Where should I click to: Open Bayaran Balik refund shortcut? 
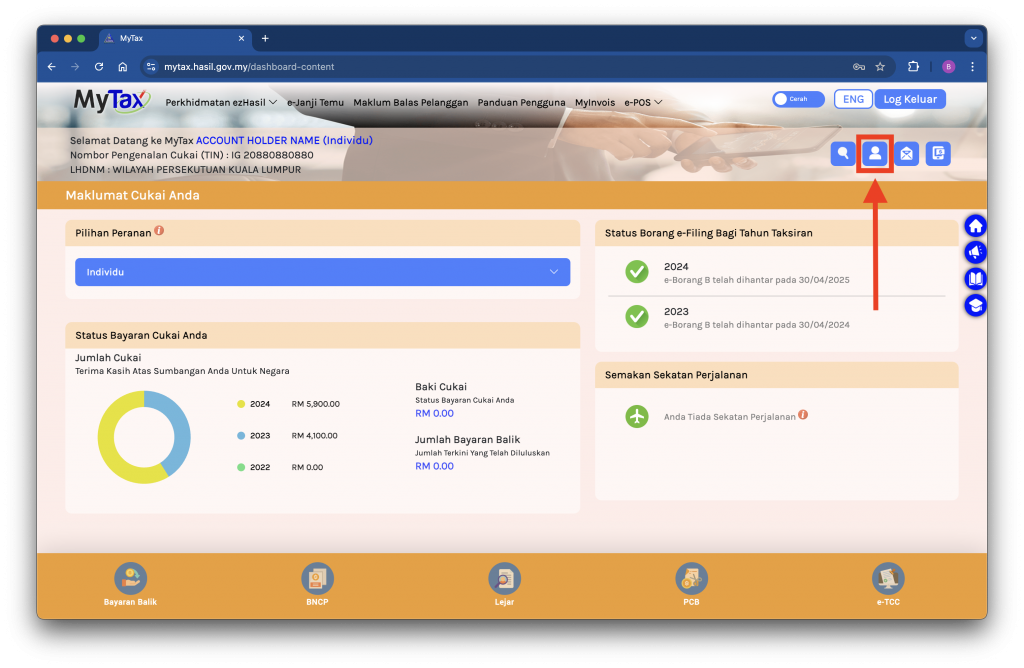click(x=130, y=578)
